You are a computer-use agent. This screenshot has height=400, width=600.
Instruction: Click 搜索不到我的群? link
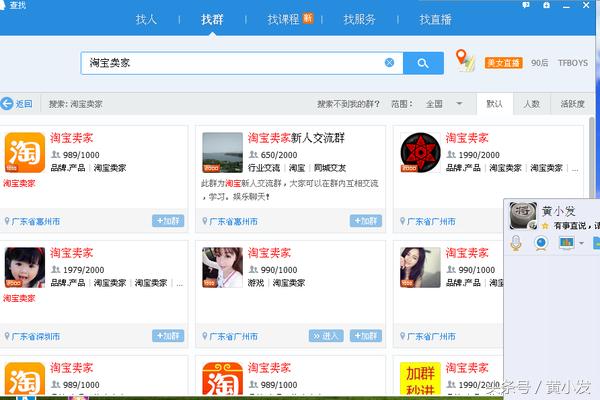coord(348,104)
